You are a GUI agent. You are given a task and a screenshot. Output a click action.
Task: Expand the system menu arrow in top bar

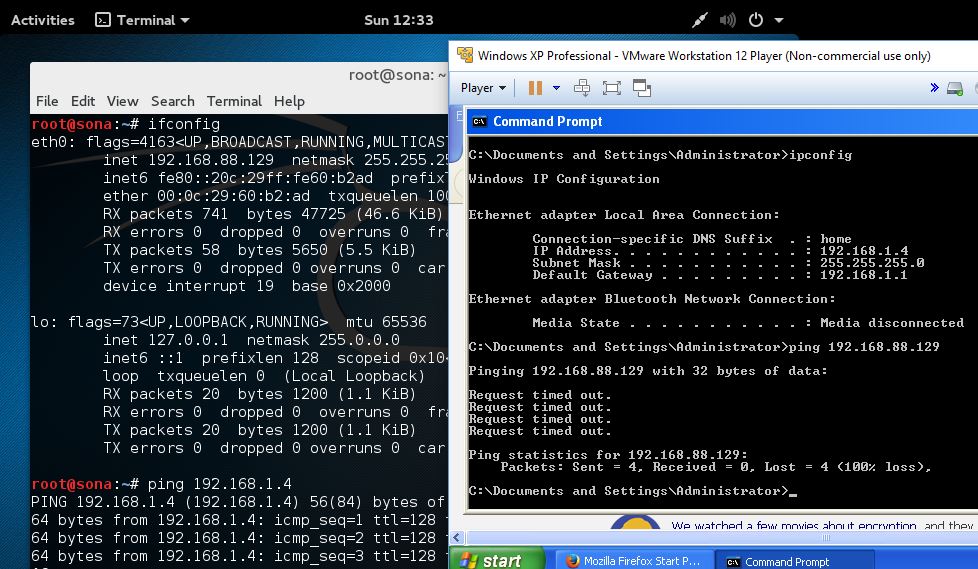click(x=779, y=20)
